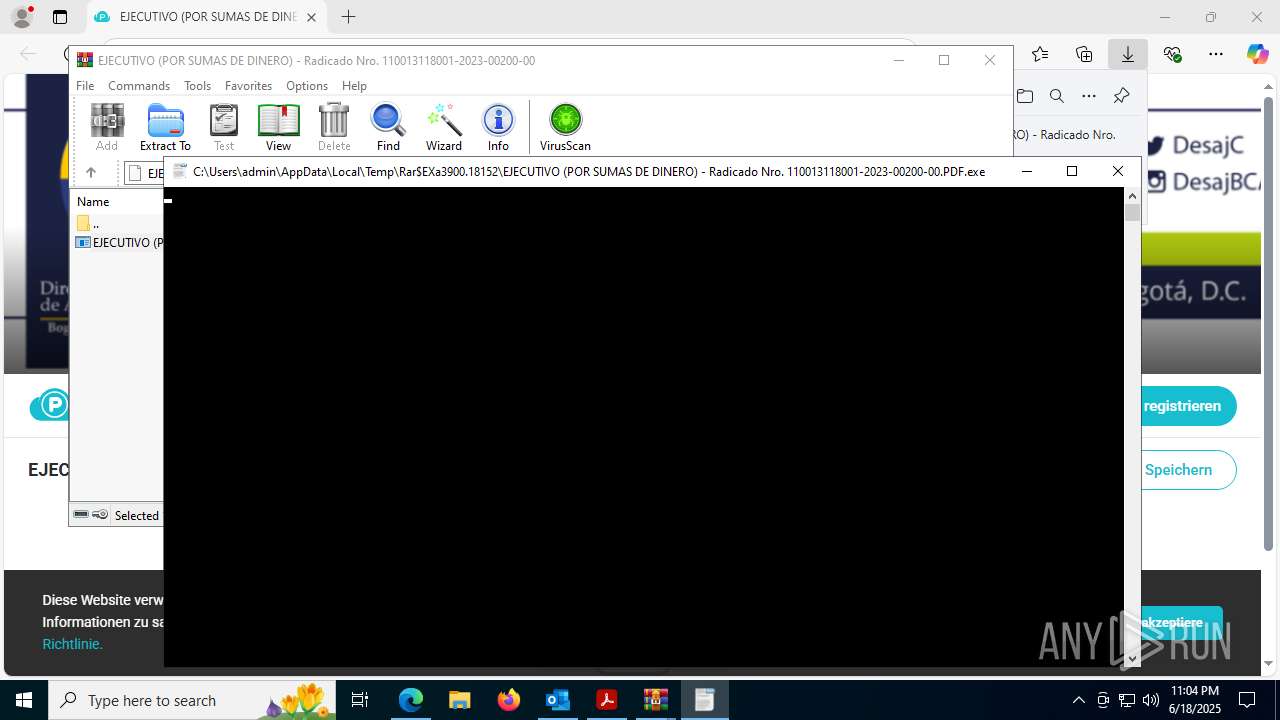Screen dimensions: 1280x720
Task: Go up one folder in WinRAR
Action: (91, 172)
